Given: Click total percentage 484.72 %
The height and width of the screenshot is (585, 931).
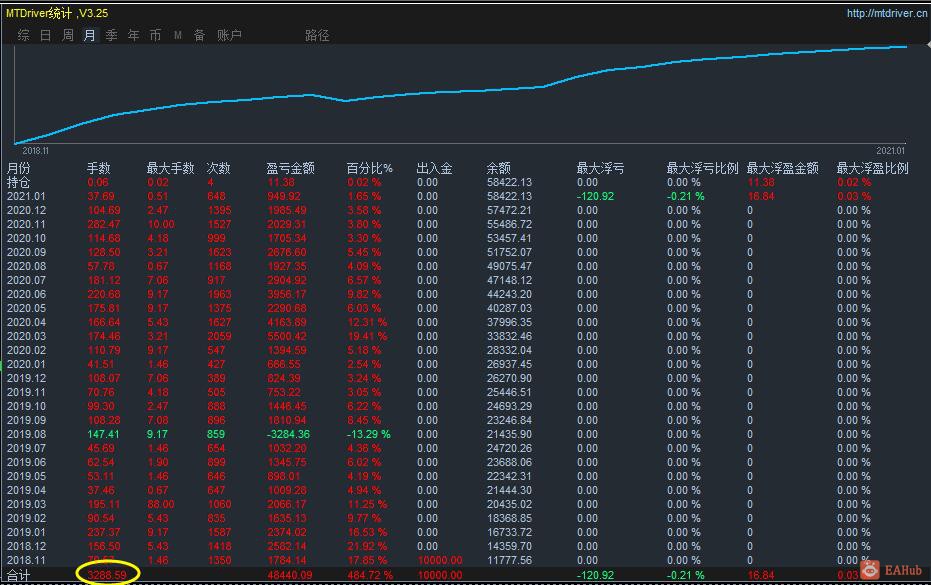Looking at the screenshot, I should pyautogui.click(x=370, y=575).
